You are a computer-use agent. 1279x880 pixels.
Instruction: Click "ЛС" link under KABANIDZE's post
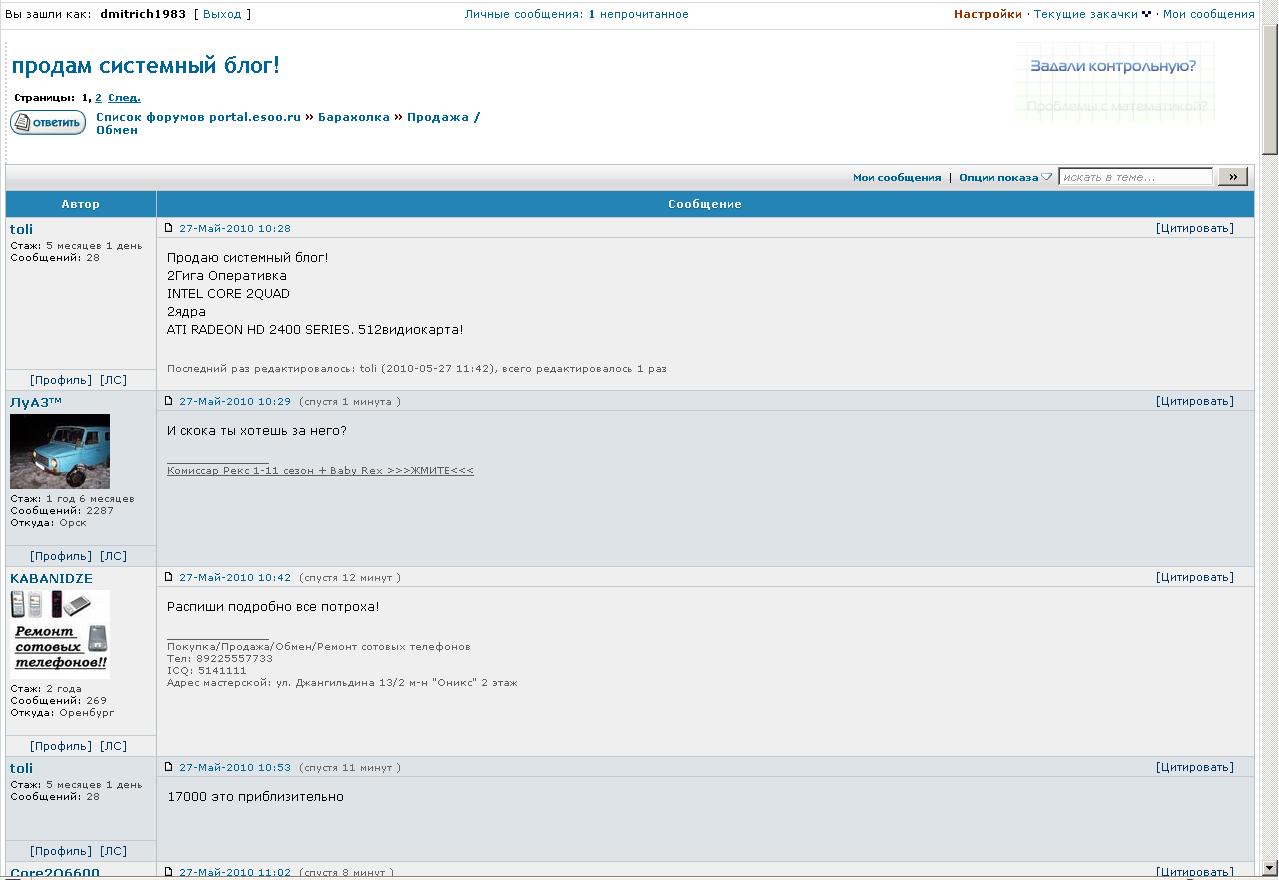tap(113, 746)
